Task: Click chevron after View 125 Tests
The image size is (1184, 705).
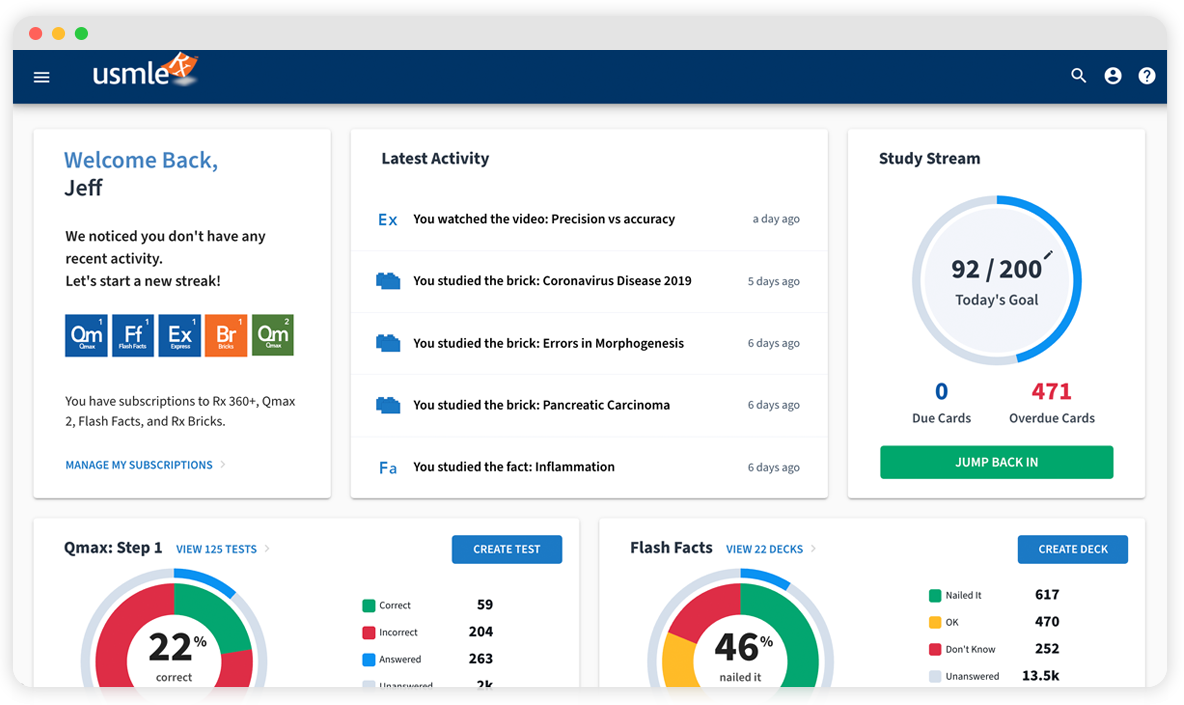Action: (267, 549)
